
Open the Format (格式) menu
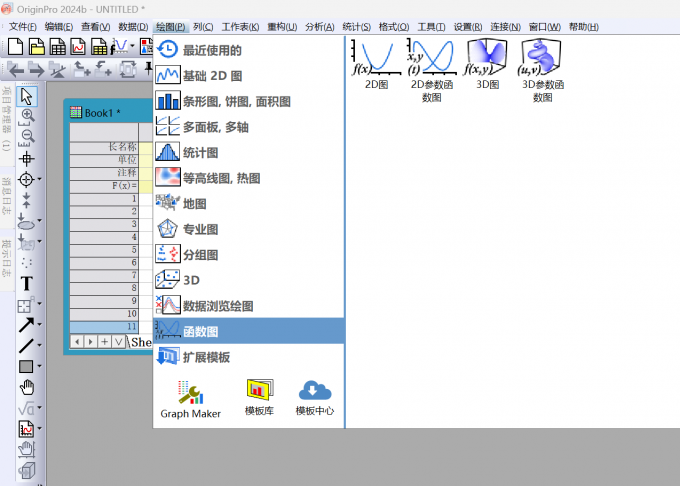tap(394, 27)
